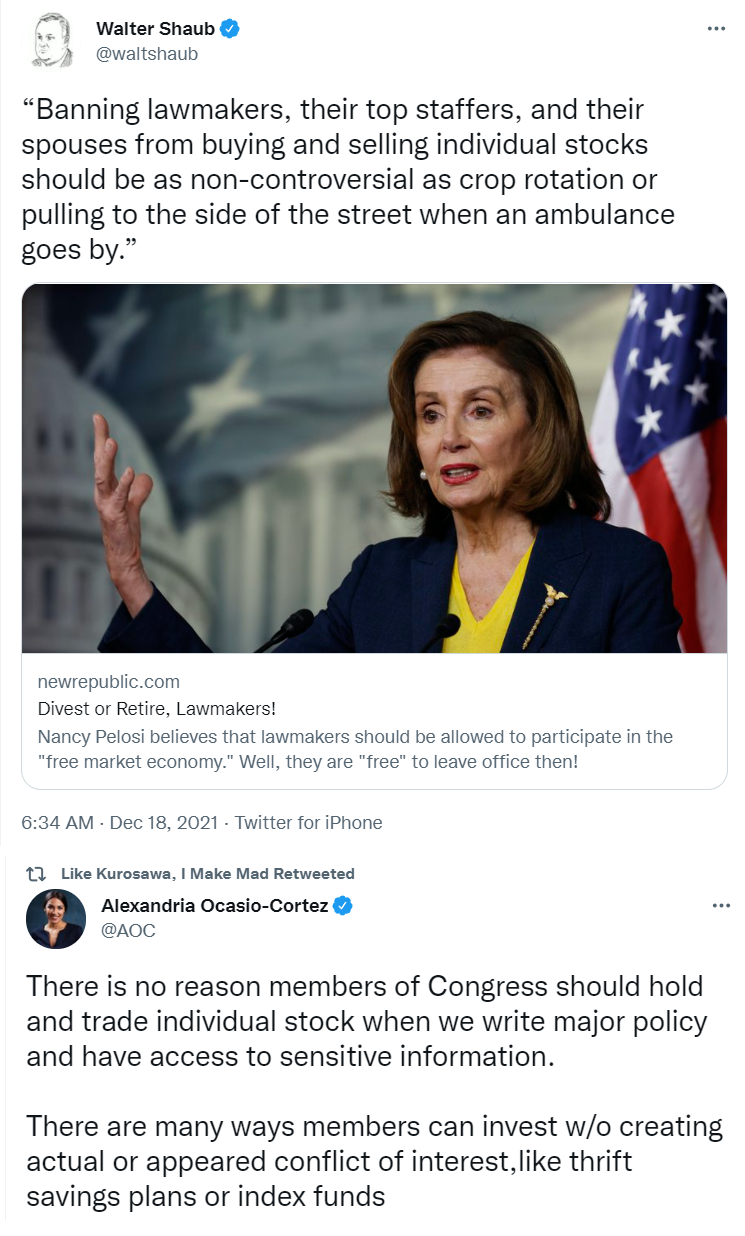Open 'Like Kurosawa, I Make Mad Retweeted' profile
This screenshot has height=1236, width=745.
(x=207, y=874)
